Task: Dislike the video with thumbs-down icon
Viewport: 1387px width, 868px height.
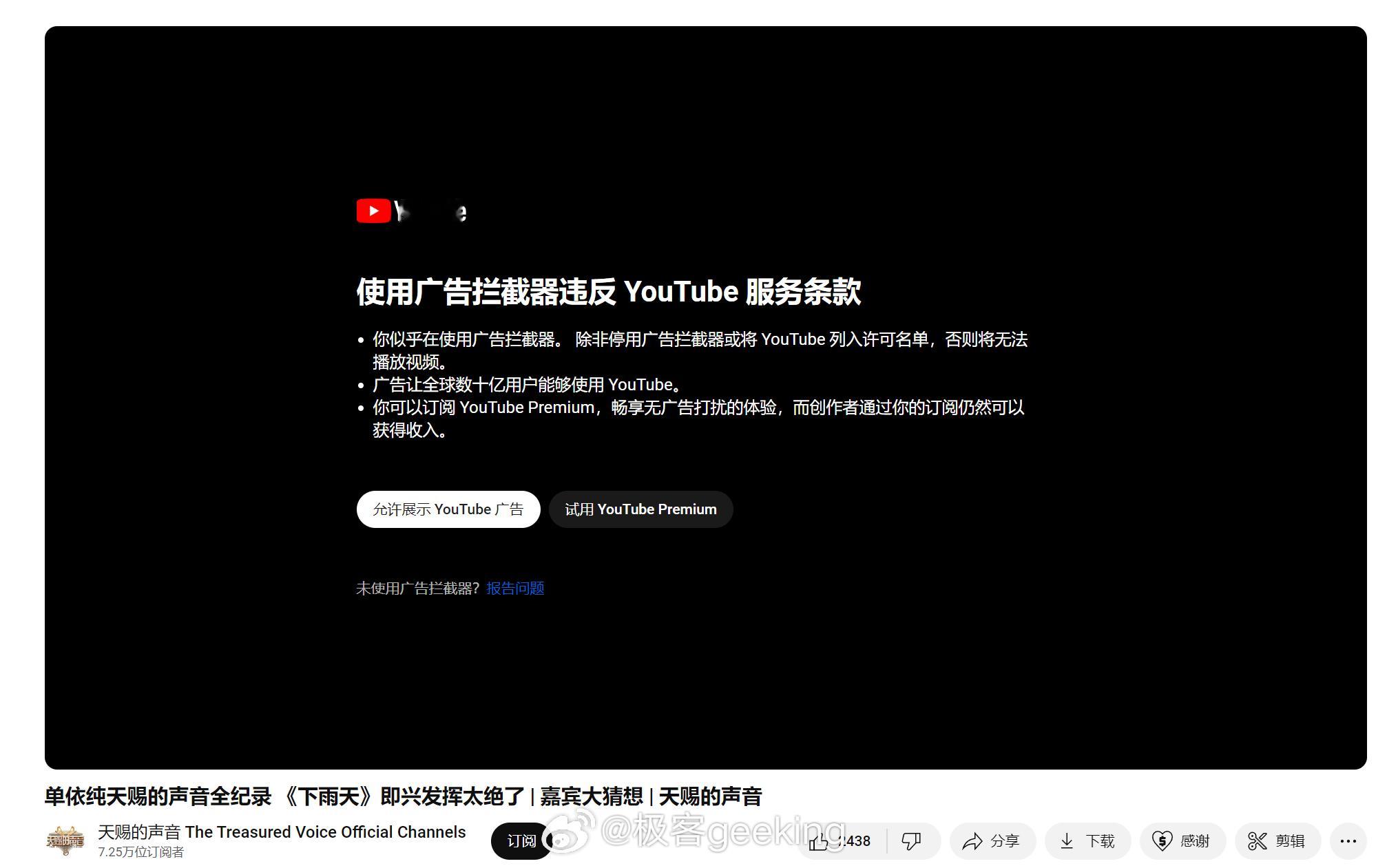Action: pyautogui.click(x=912, y=841)
